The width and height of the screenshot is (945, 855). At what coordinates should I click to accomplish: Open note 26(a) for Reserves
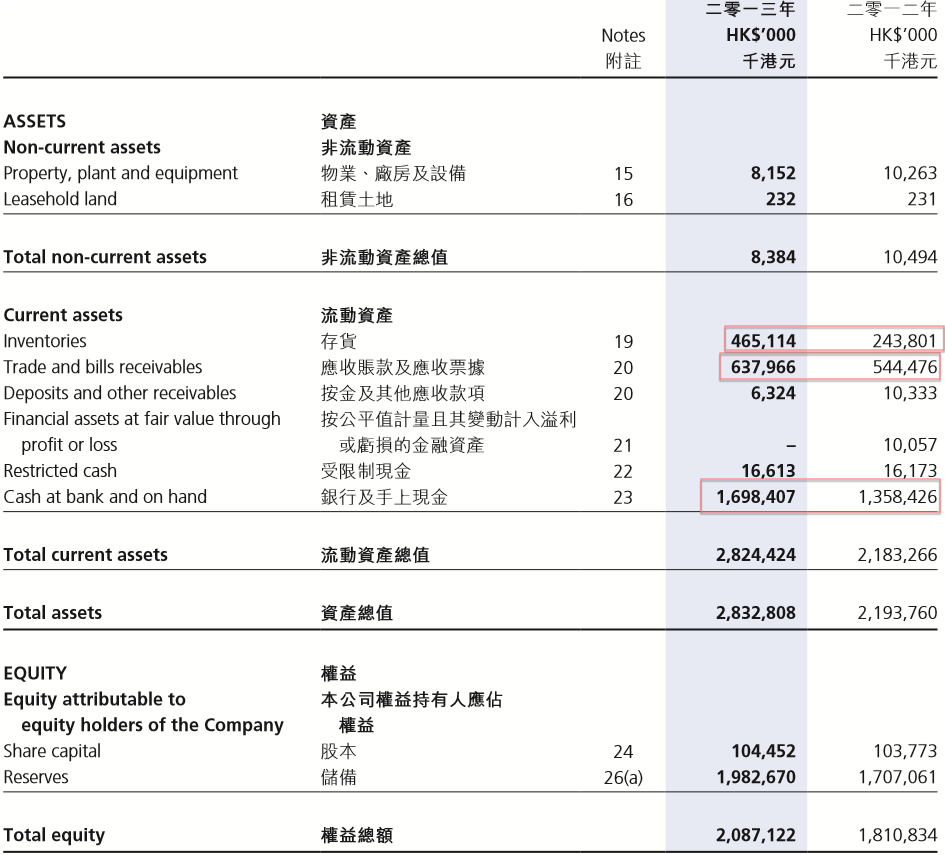(x=623, y=778)
